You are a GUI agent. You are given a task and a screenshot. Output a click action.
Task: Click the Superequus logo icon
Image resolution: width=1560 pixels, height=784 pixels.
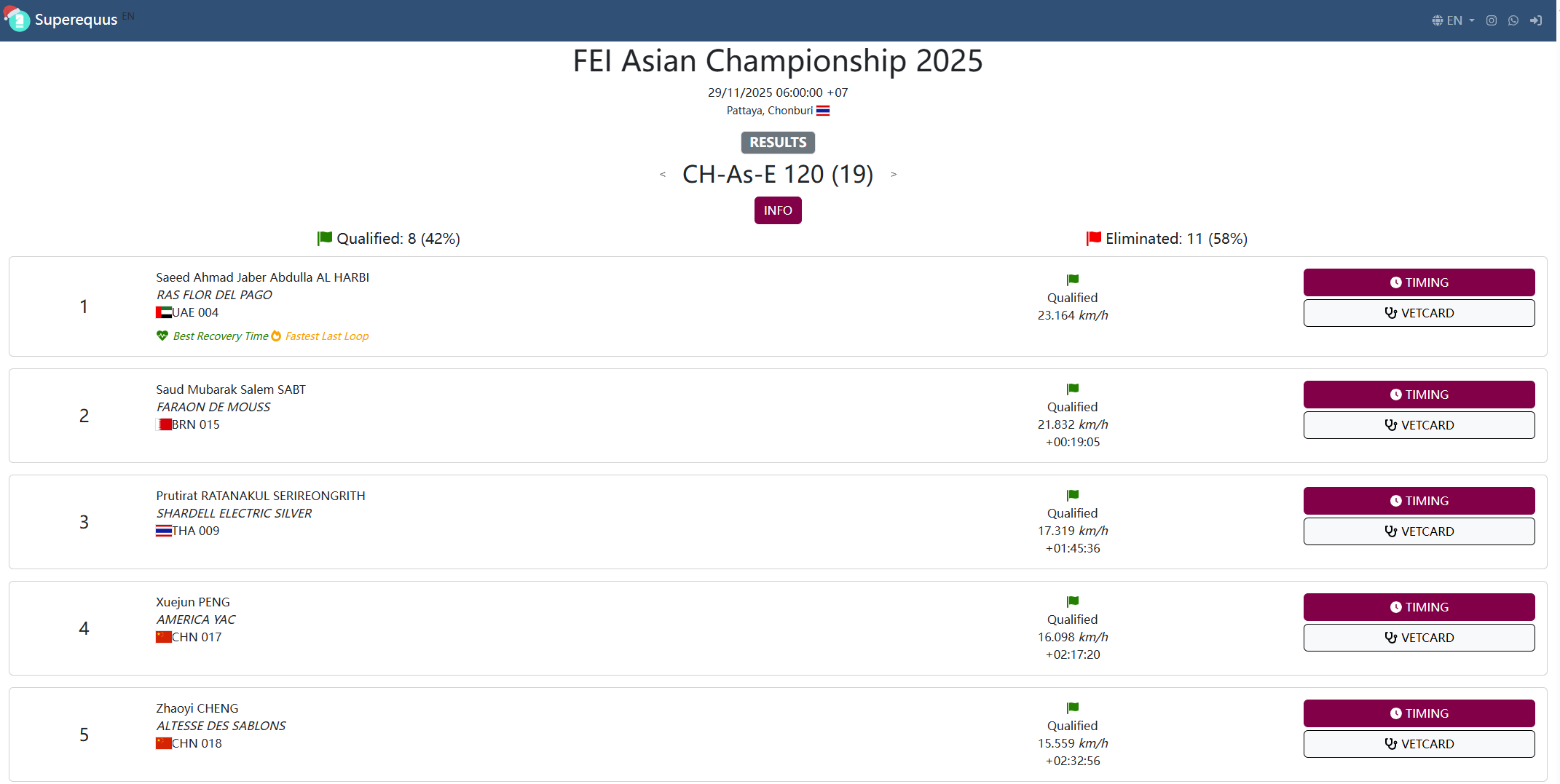17,19
